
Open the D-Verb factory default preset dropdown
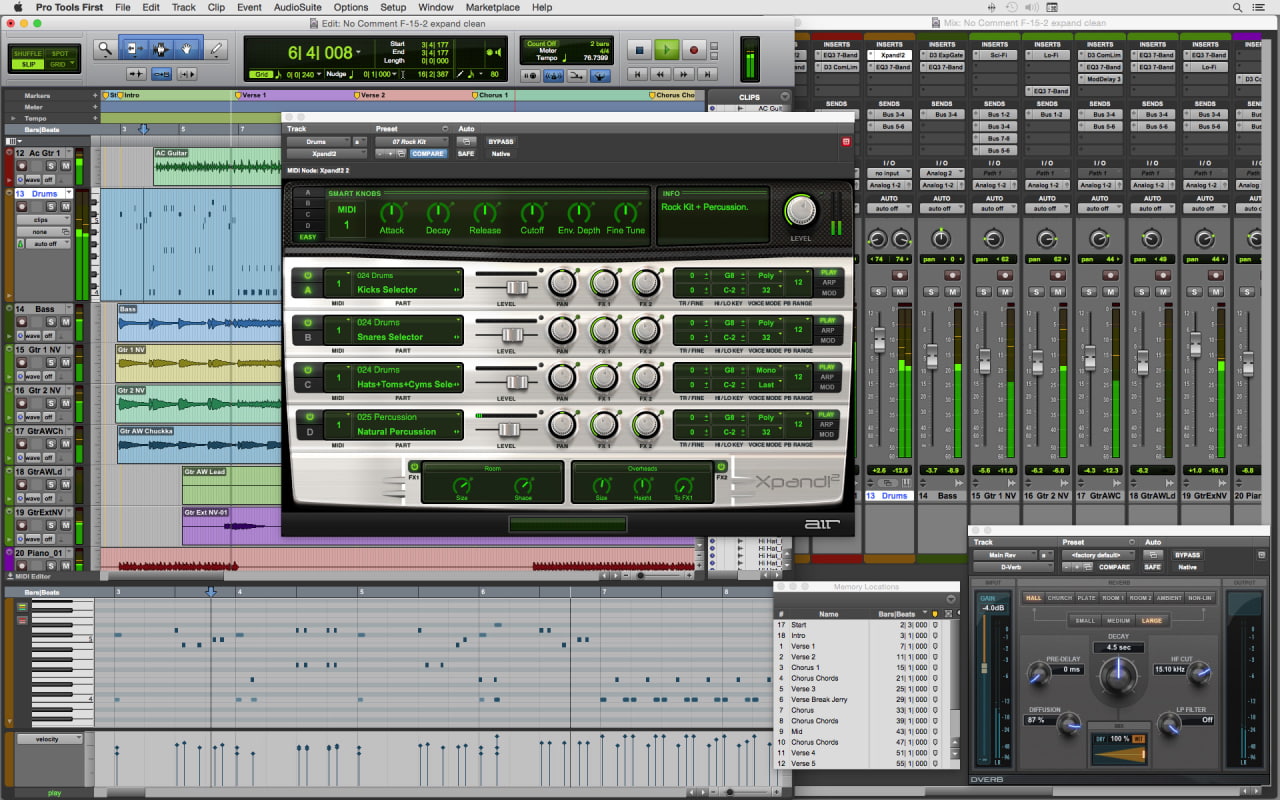[x=1096, y=555]
